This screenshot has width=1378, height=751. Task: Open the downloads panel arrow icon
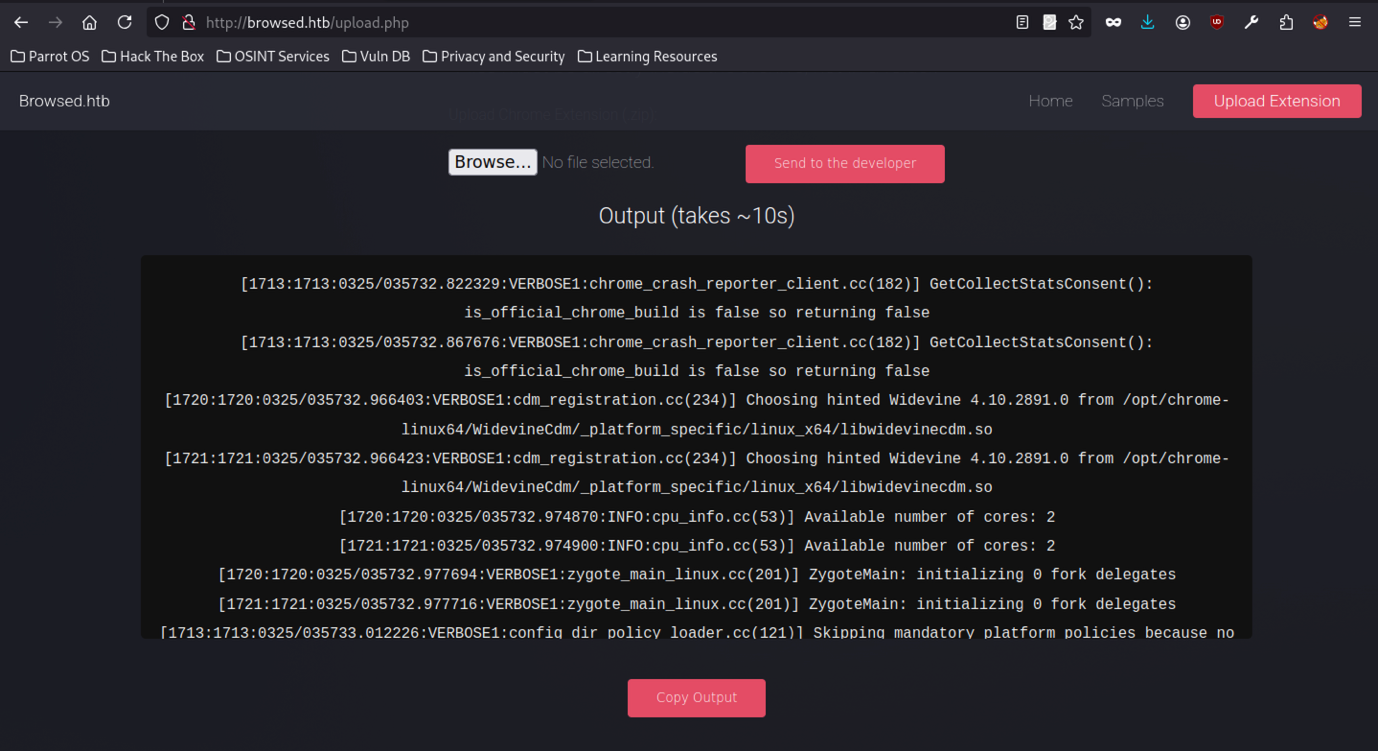click(1147, 22)
